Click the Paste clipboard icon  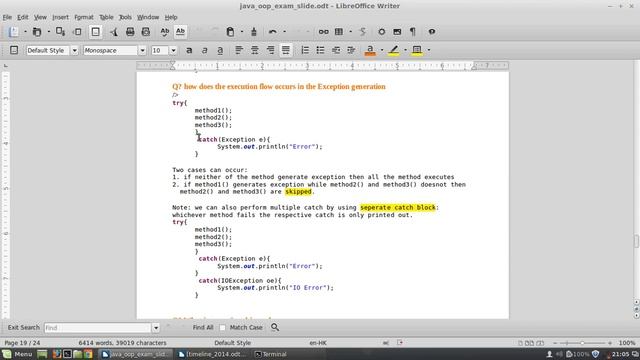click(230, 32)
